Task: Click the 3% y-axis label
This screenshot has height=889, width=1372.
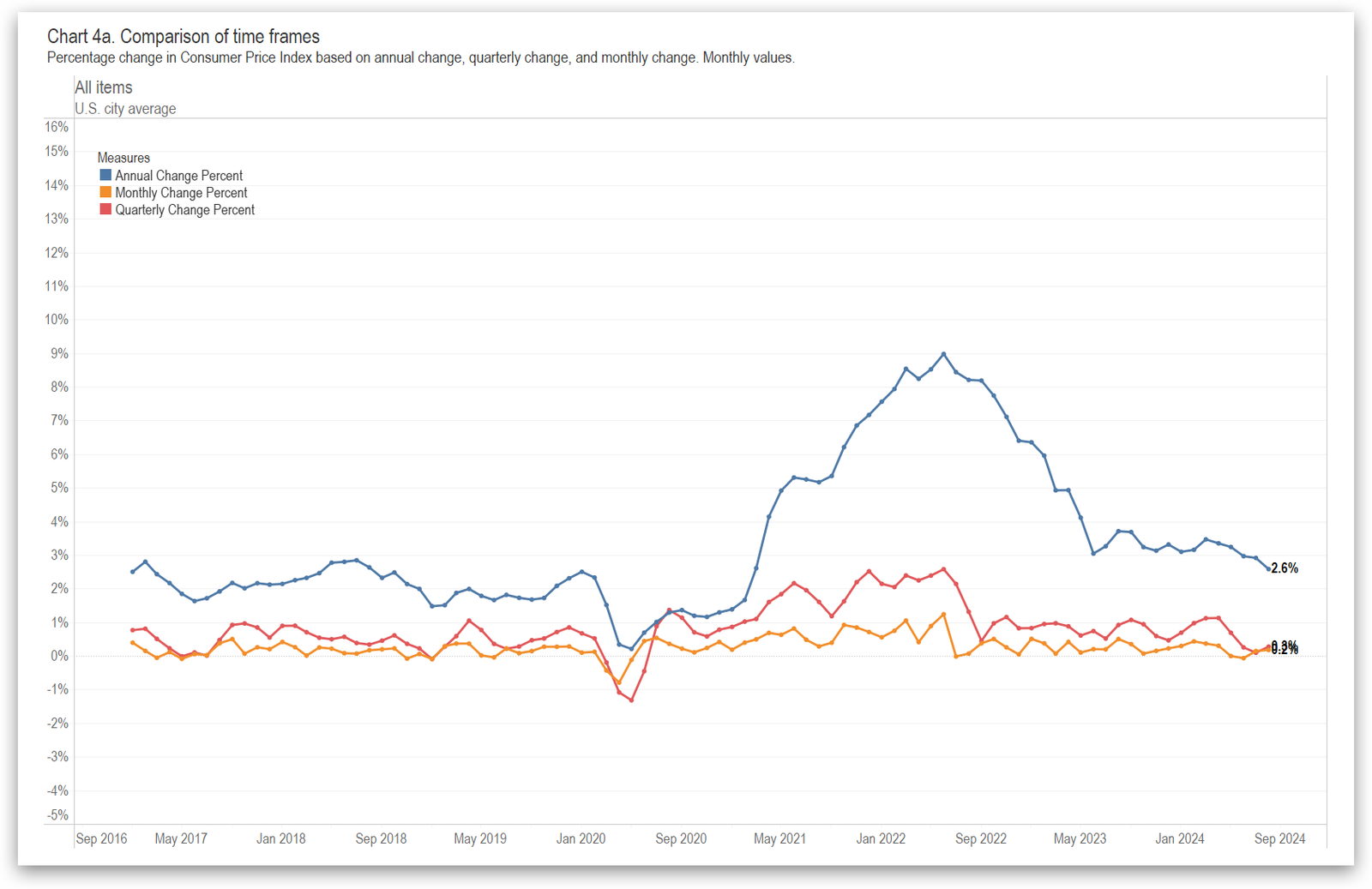Action: 60,555
